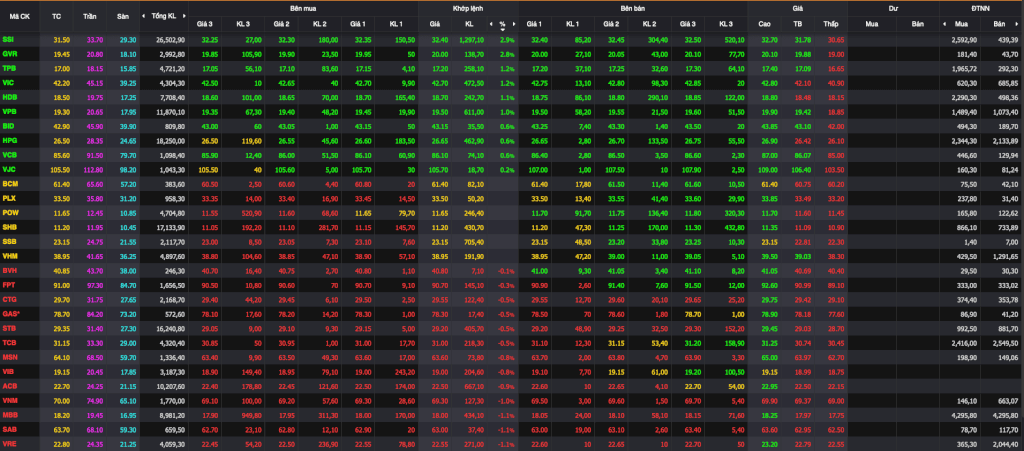
Task: Open the PLX ticker symbol
Action: [x=9, y=196]
